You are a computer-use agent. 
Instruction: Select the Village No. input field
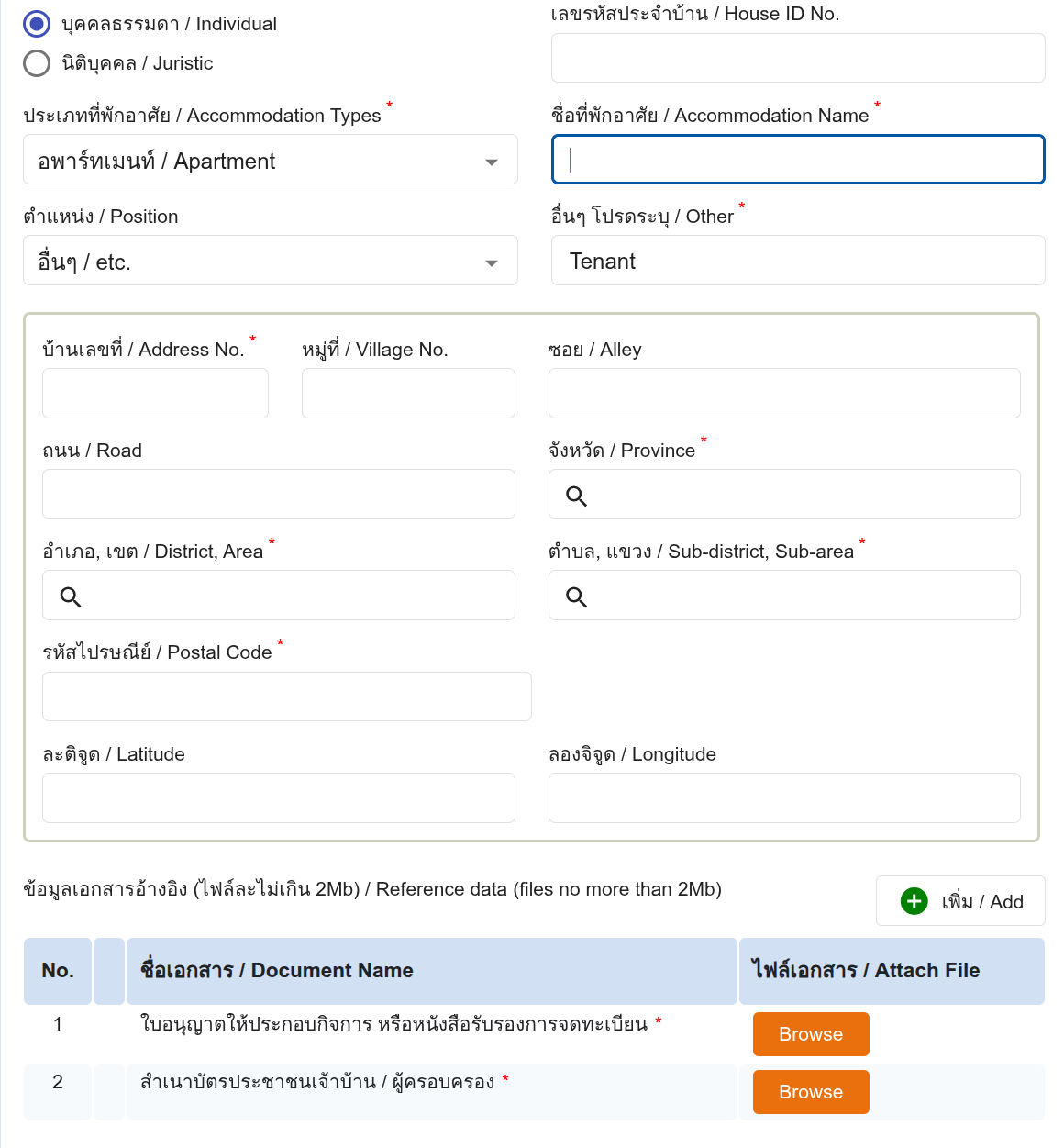point(408,394)
